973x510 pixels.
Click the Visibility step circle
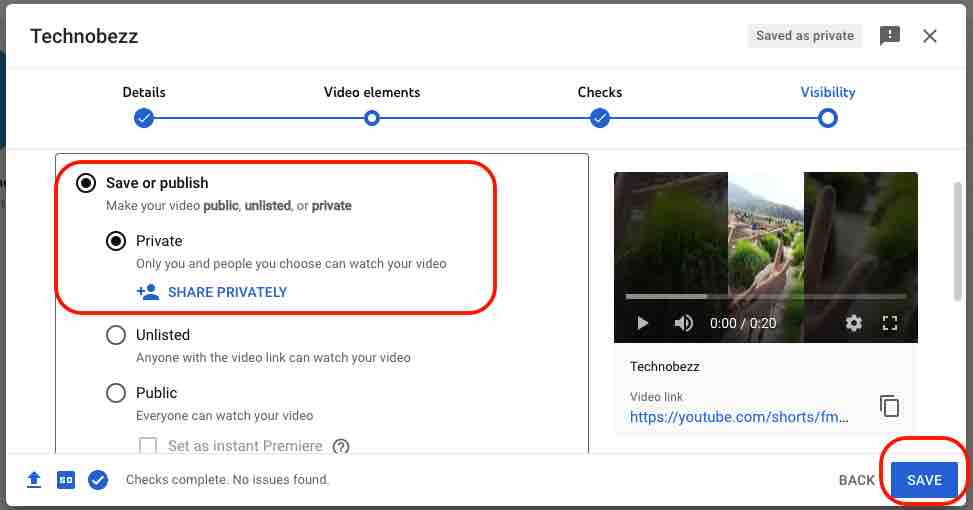coord(828,118)
